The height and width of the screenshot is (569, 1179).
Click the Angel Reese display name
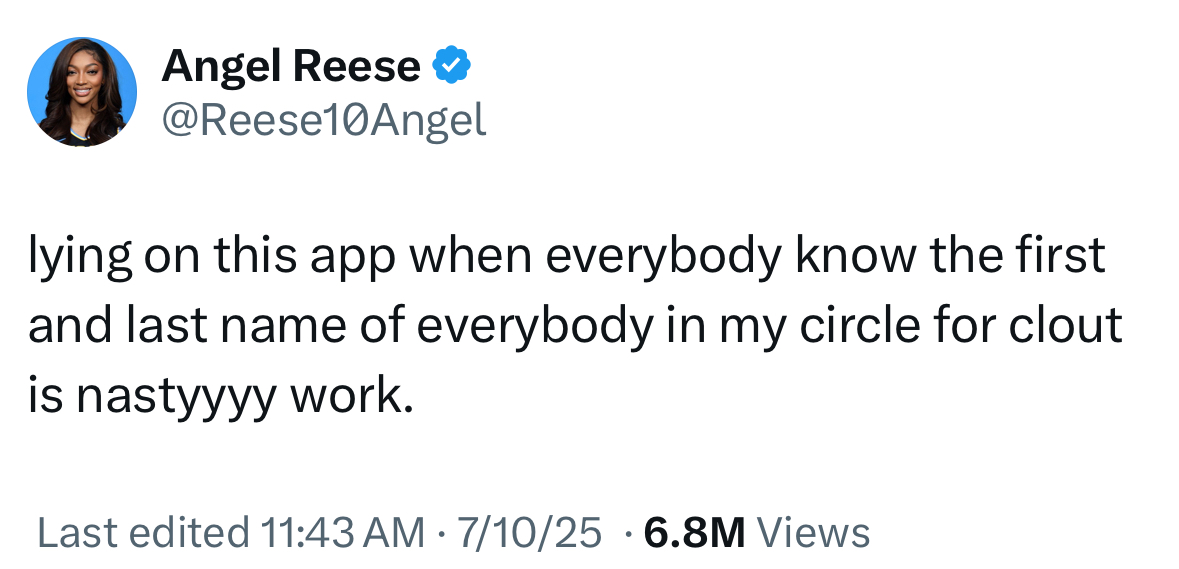coord(290,67)
